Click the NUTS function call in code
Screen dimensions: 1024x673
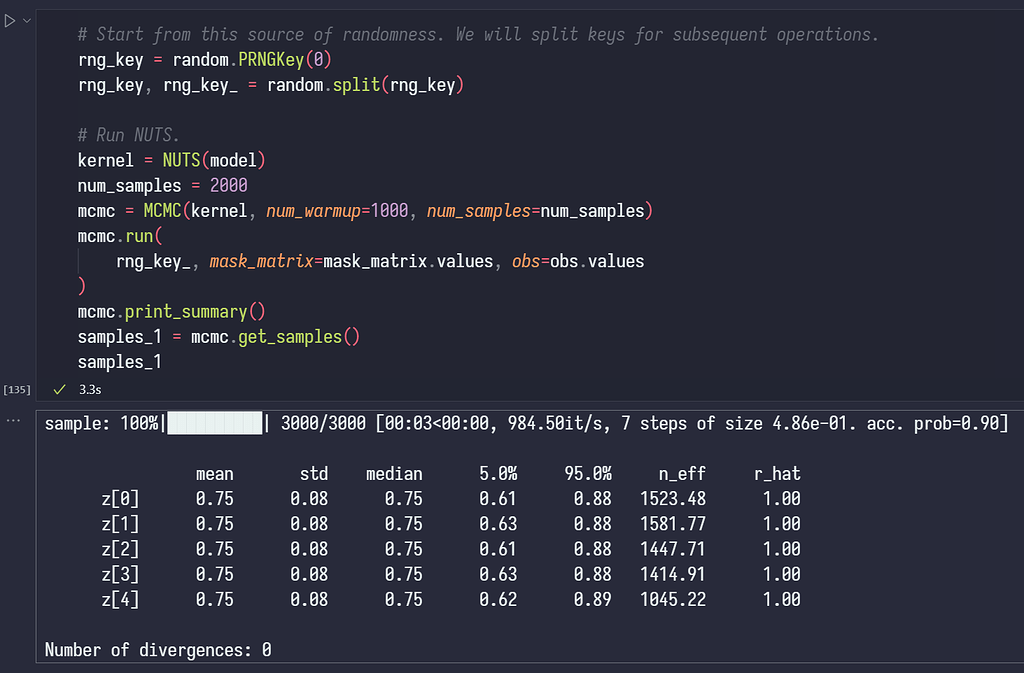point(181,160)
